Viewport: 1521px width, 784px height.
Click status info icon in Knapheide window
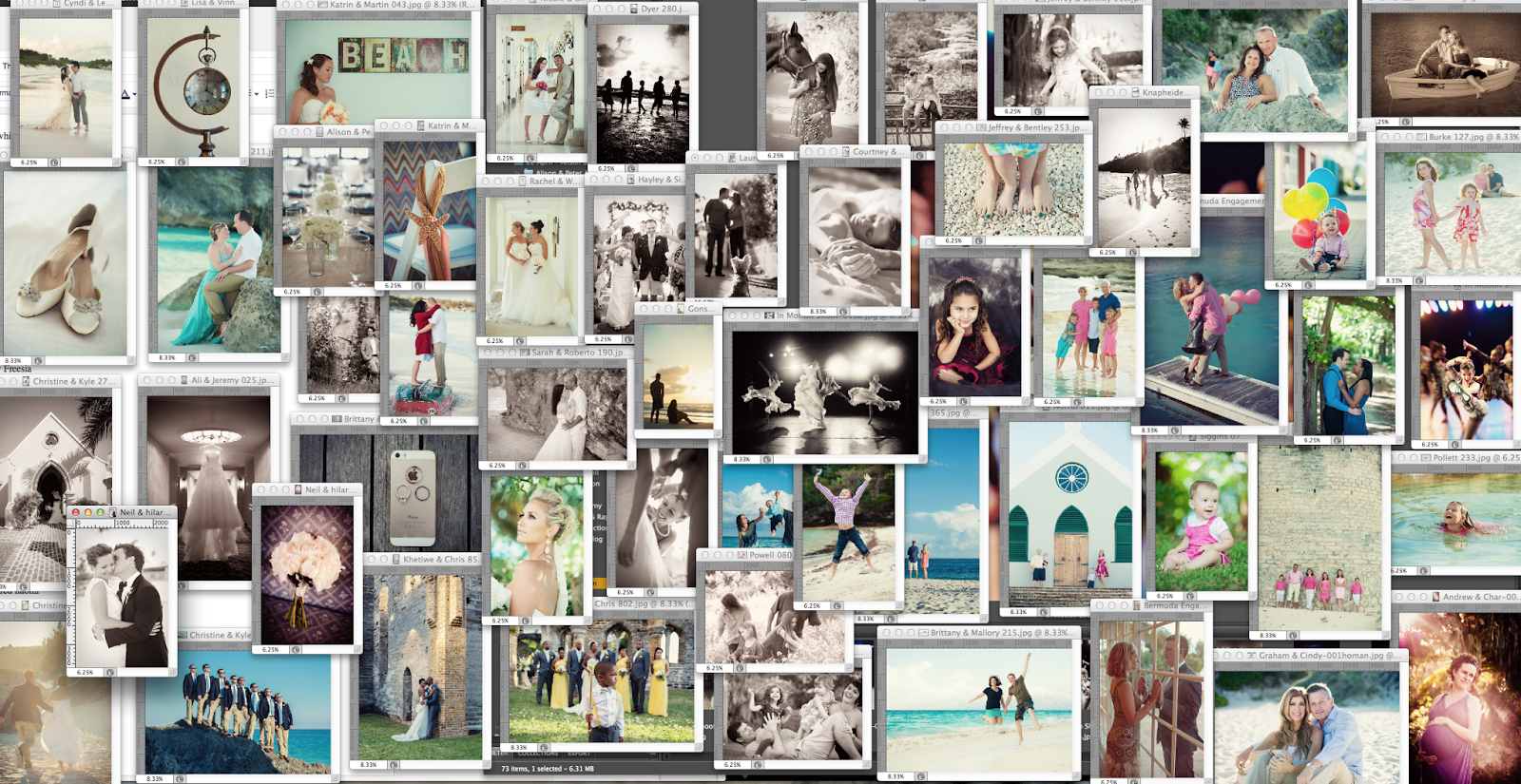click(x=1132, y=252)
